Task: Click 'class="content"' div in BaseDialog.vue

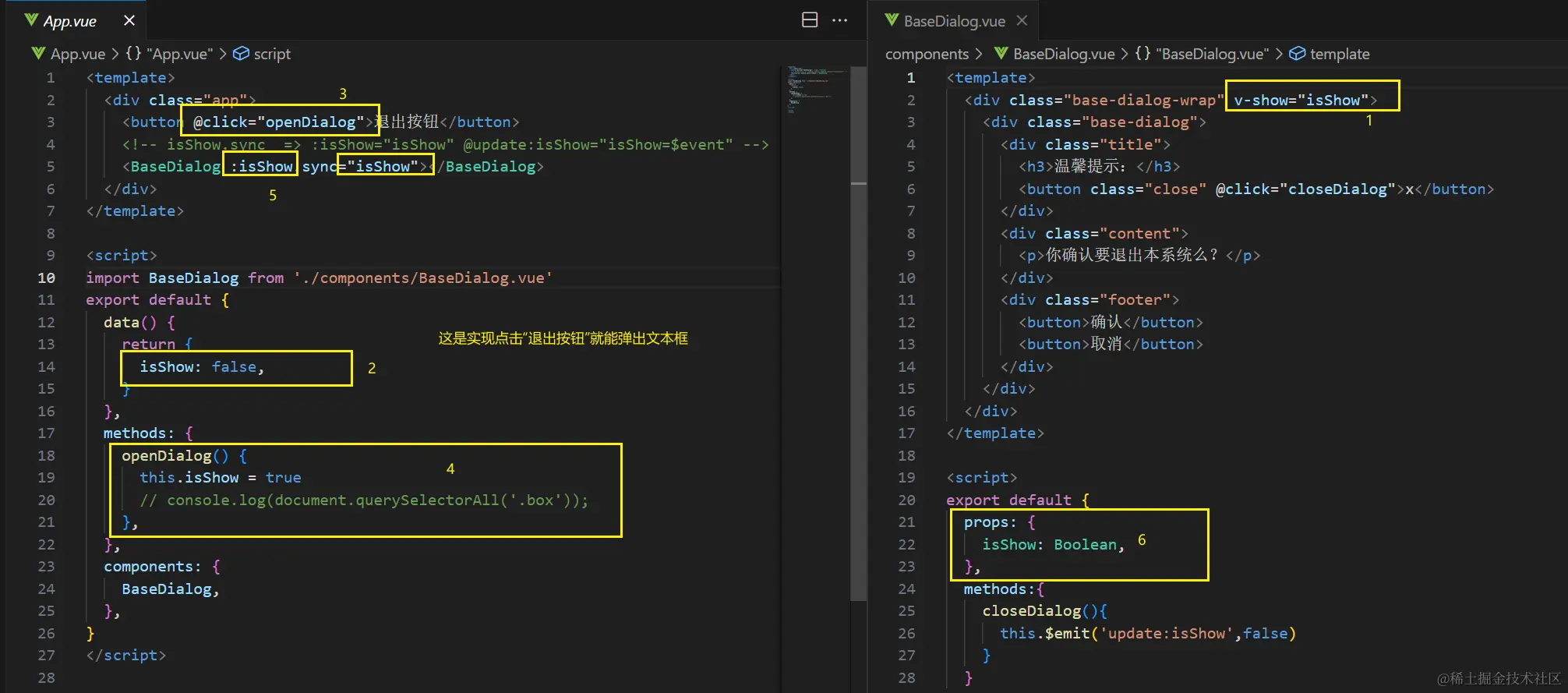Action: click(1112, 234)
